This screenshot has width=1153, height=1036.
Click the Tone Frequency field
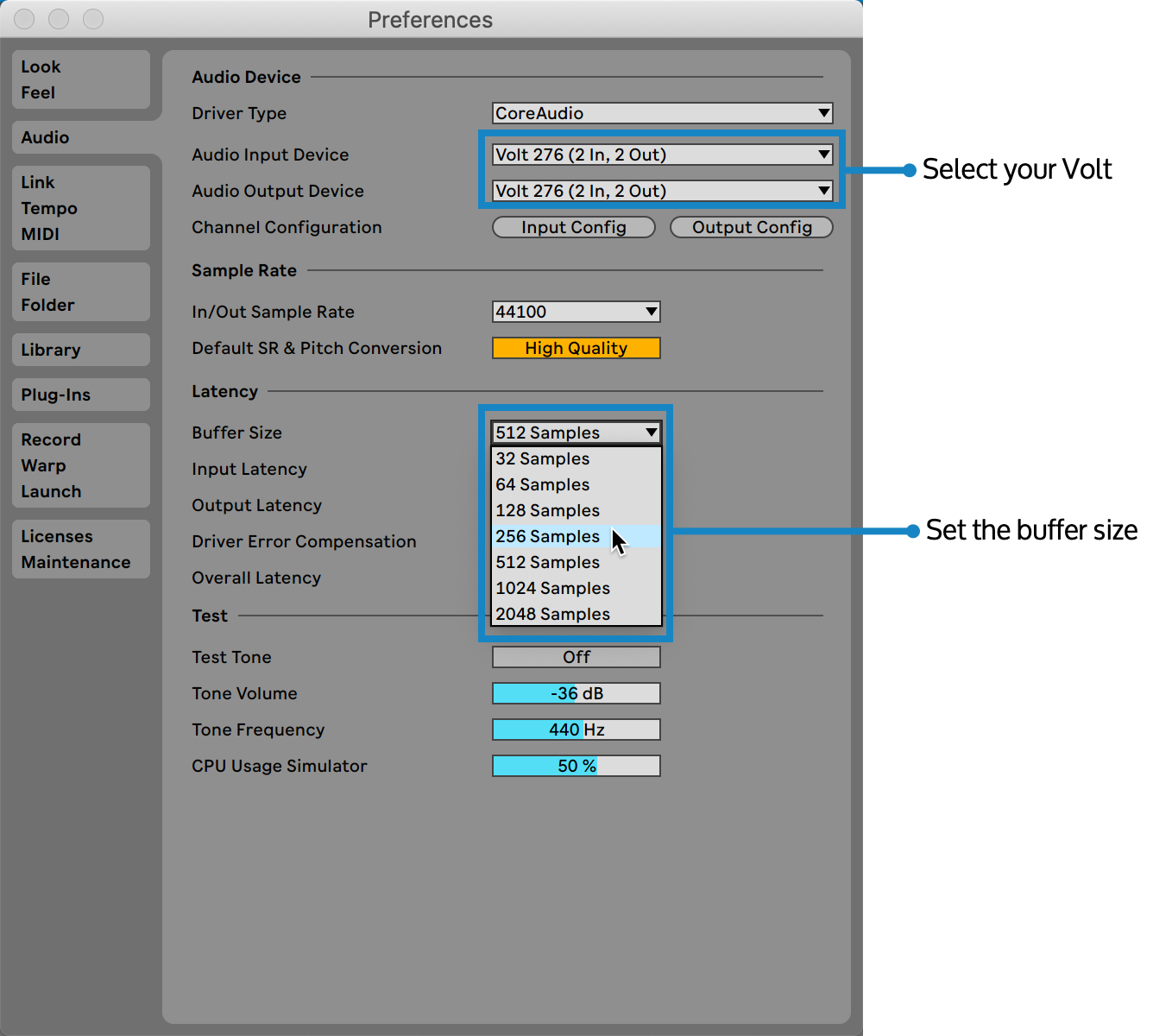(576, 730)
